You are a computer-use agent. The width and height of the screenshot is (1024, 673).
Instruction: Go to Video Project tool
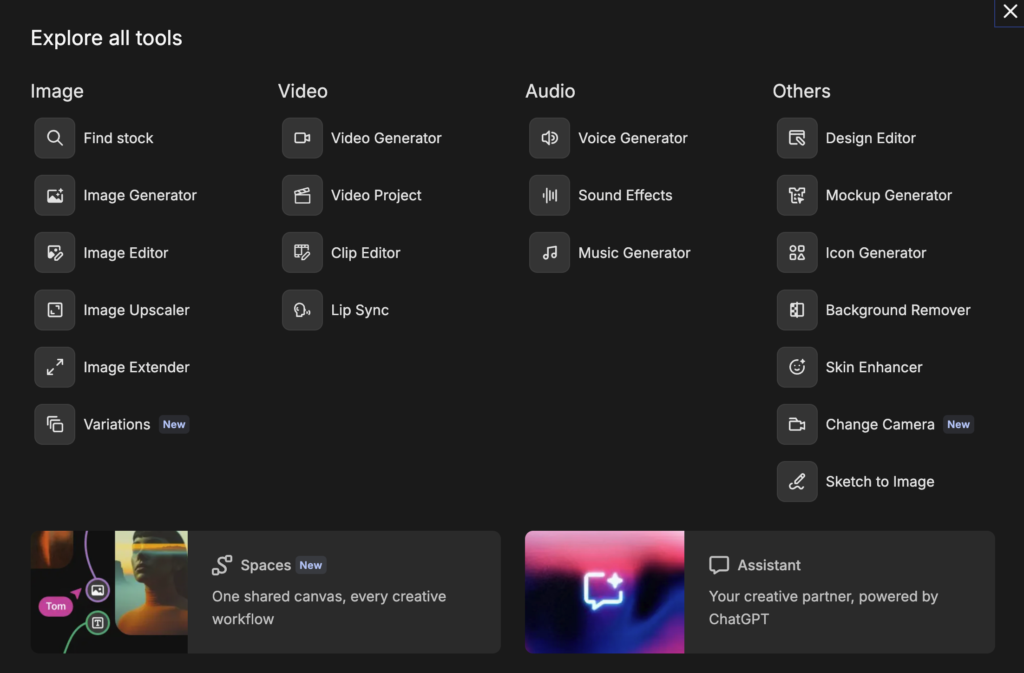coord(376,196)
